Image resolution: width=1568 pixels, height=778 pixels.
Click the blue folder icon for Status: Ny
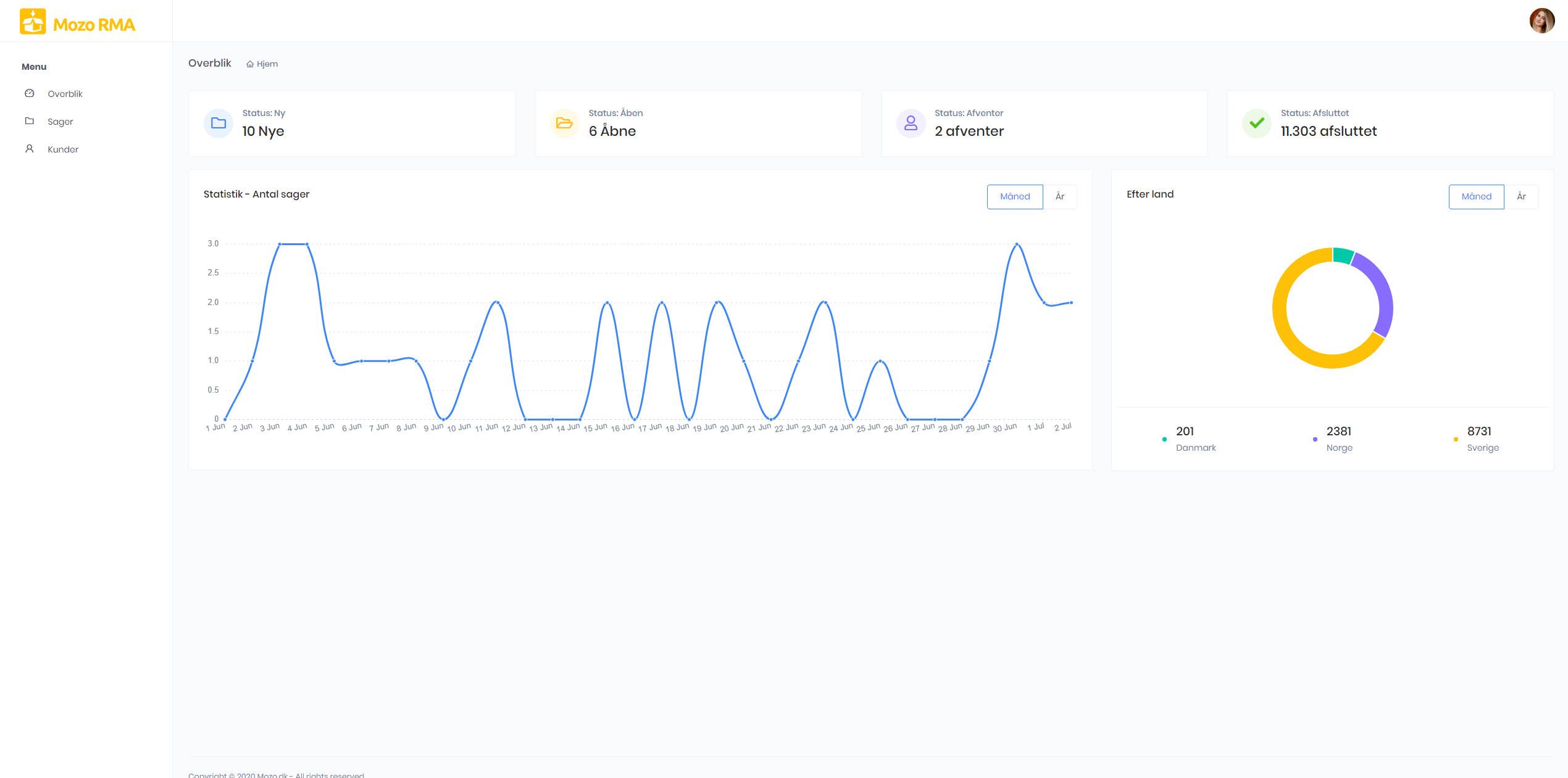(219, 123)
